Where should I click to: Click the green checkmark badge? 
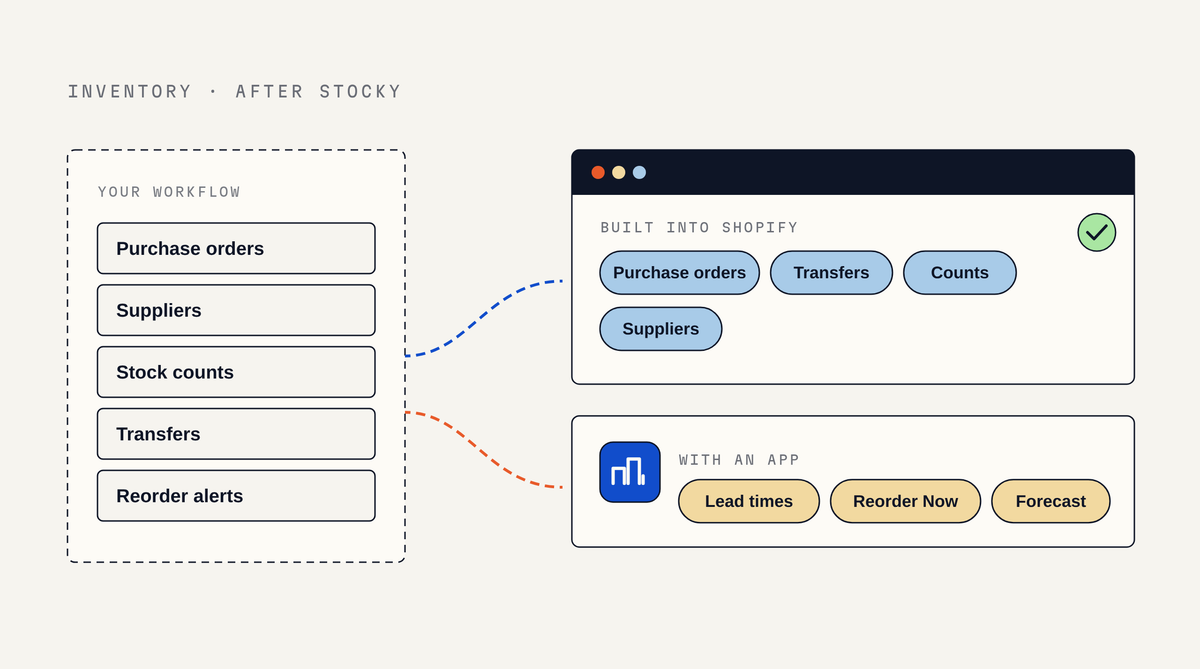(x=1097, y=232)
